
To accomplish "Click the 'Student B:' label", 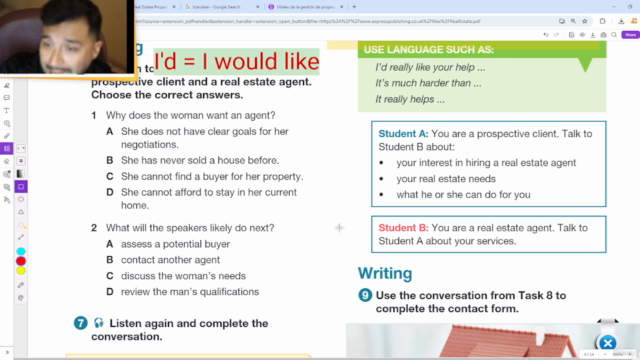I will (x=403, y=228).
